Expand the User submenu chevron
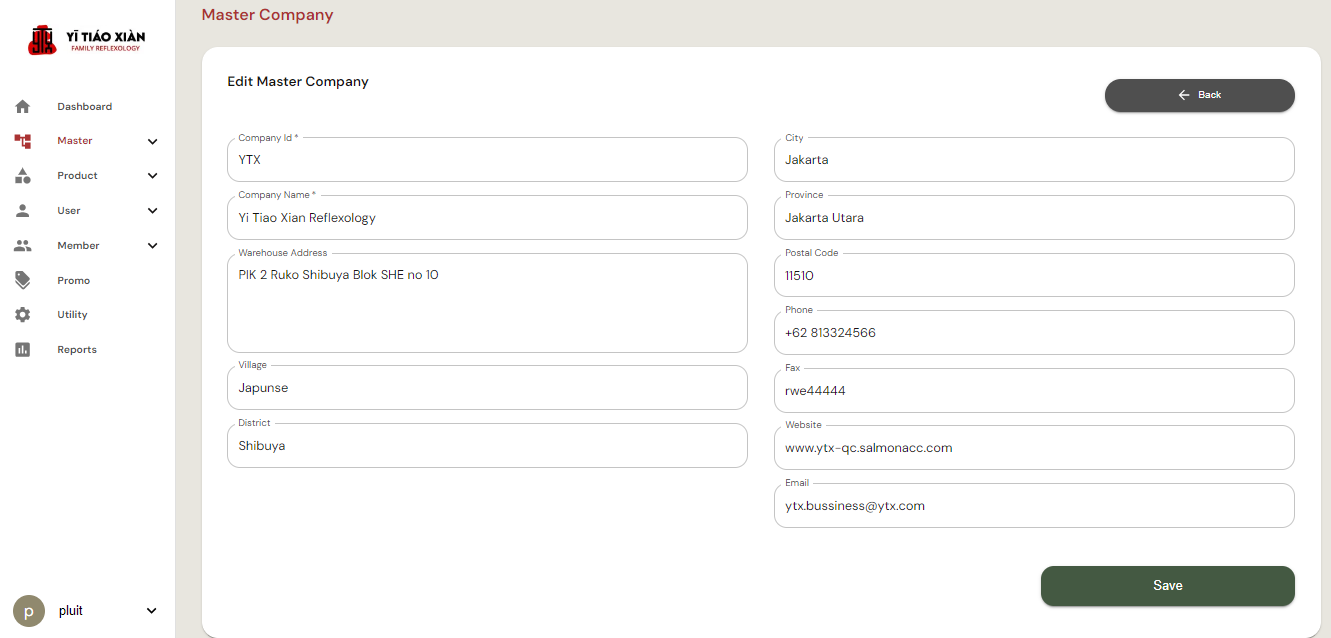The width and height of the screenshot is (1331, 638). pyautogui.click(x=152, y=211)
